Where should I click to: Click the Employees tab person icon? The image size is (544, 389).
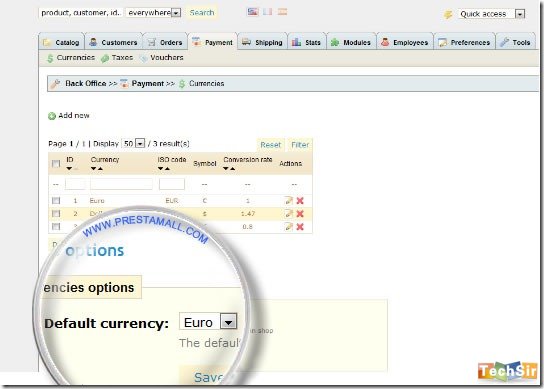click(x=385, y=42)
